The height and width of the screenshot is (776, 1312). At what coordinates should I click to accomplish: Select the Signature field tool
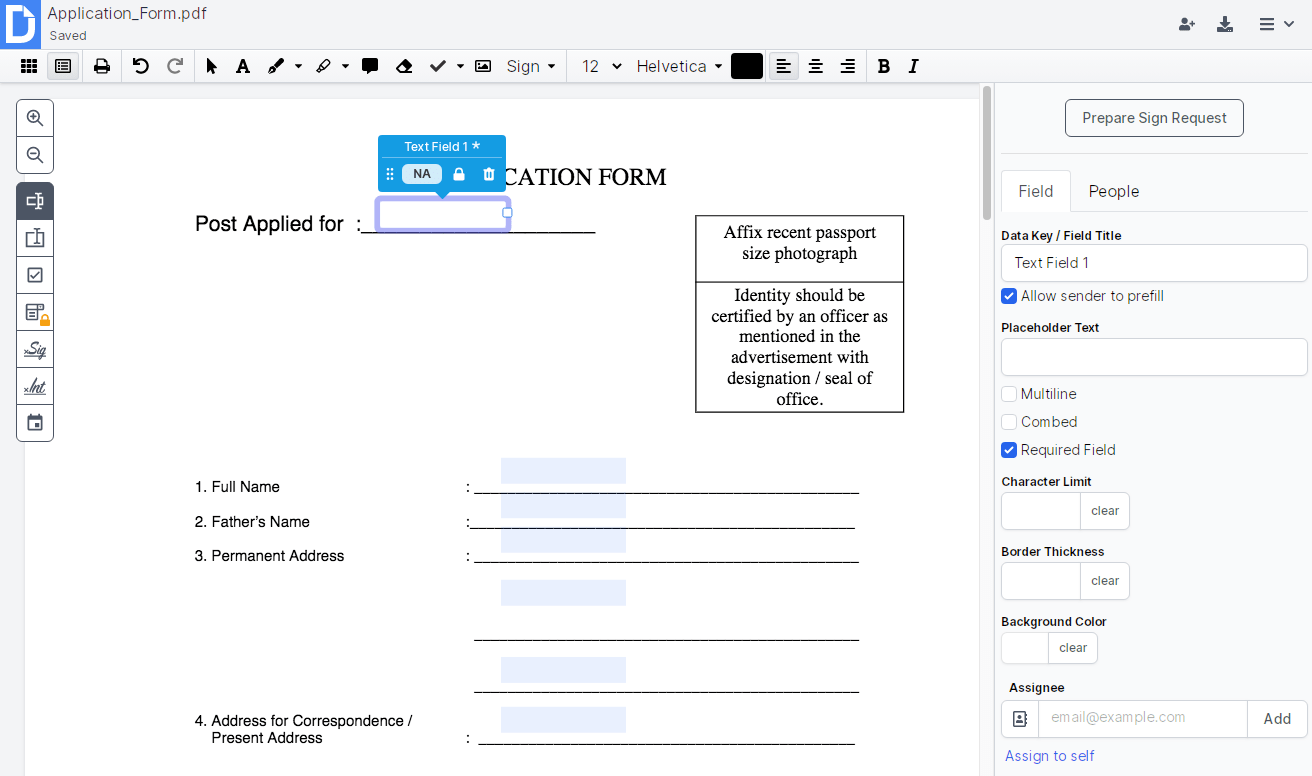tap(35, 349)
